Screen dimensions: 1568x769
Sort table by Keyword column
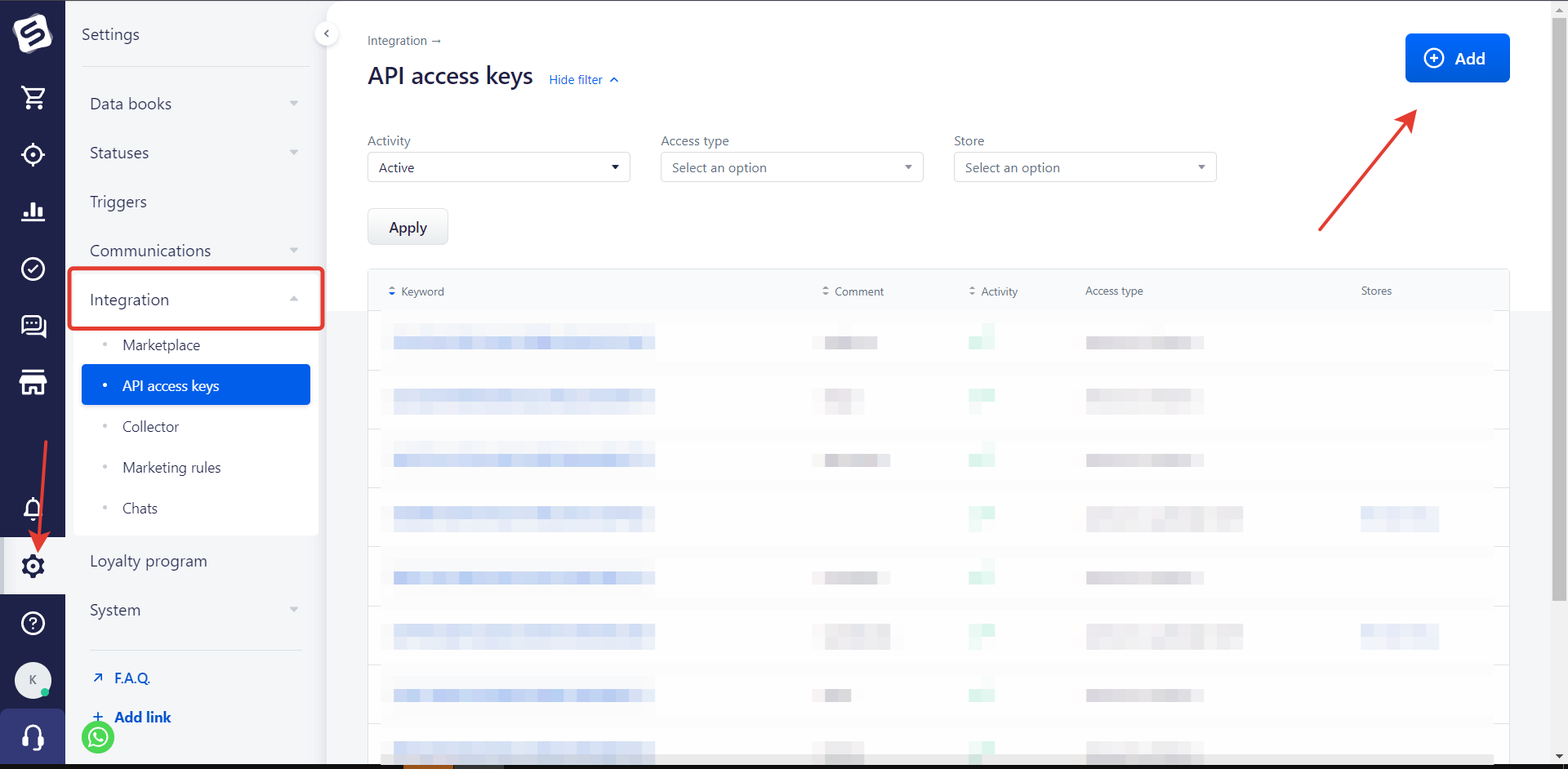click(x=416, y=291)
